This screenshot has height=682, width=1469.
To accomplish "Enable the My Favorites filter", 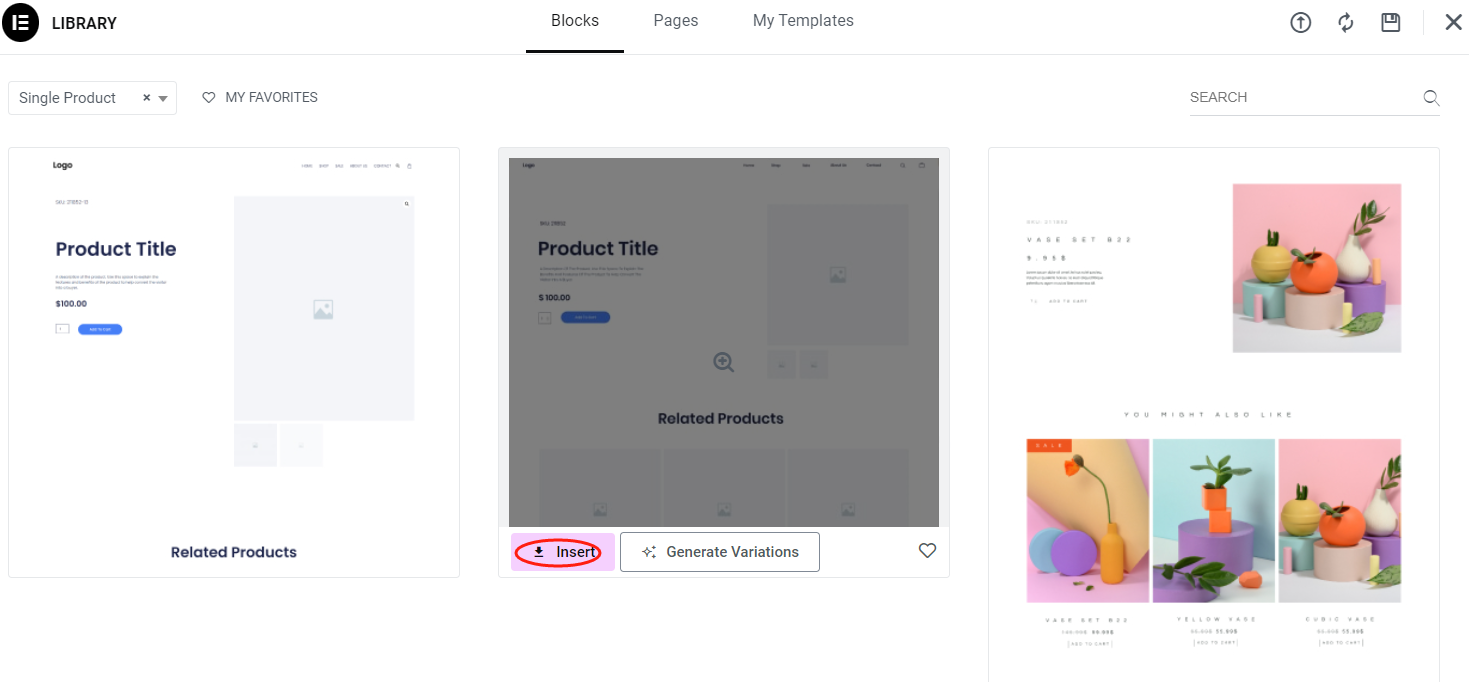I will click(260, 97).
